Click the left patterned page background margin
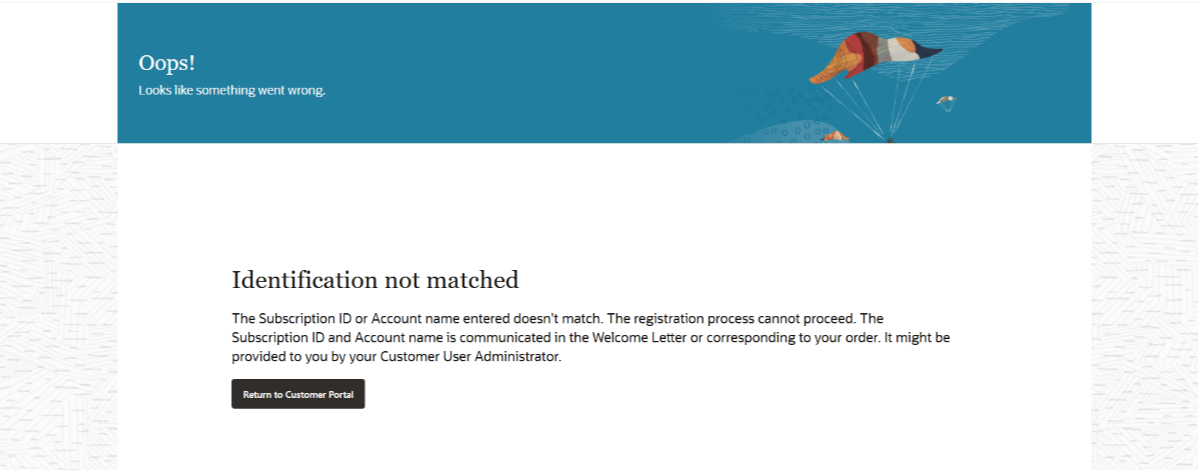 click(x=58, y=306)
